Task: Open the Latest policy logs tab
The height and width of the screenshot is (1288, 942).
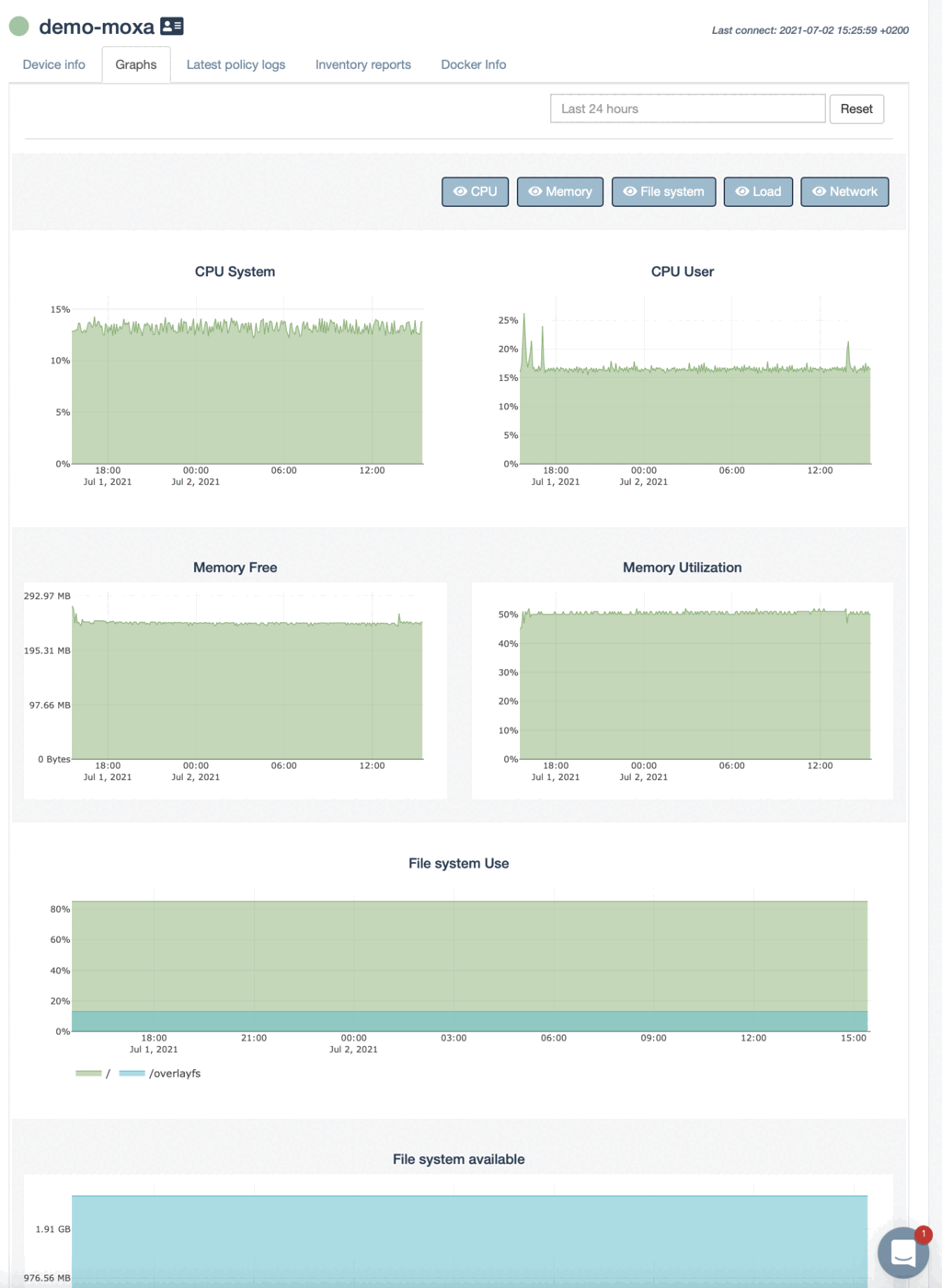Action: pyautogui.click(x=235, y=64)
